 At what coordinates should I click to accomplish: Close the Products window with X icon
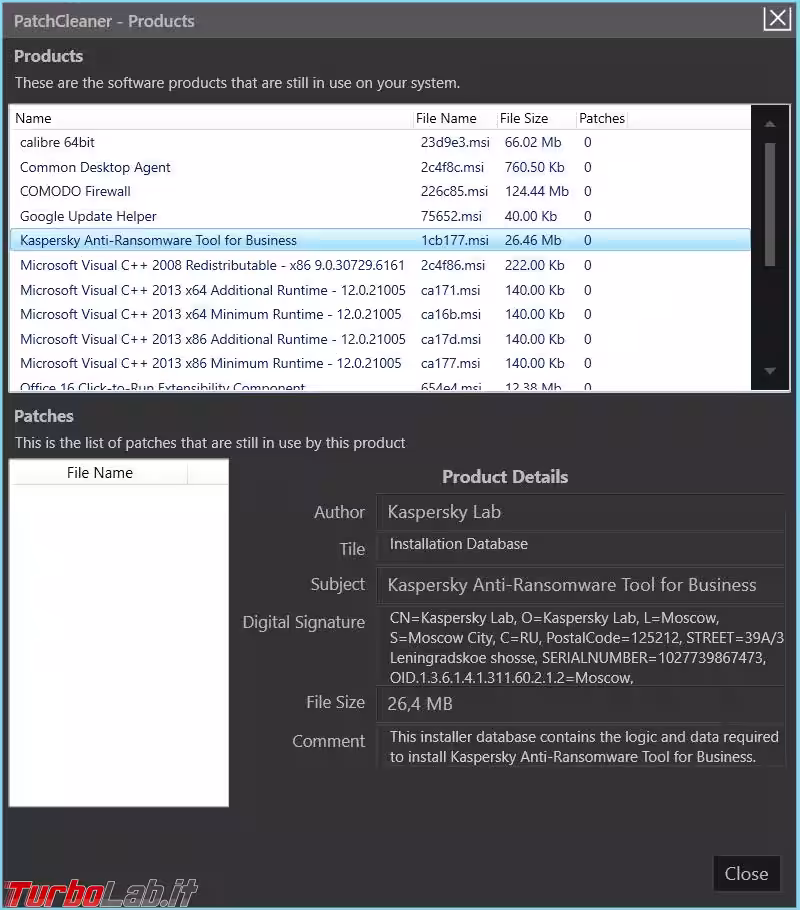point(777,19)
